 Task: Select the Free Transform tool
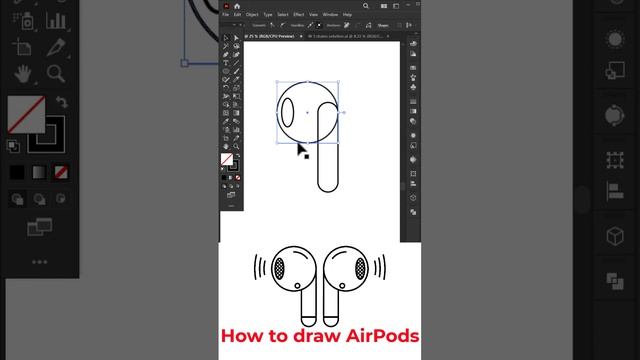[236, 96]
